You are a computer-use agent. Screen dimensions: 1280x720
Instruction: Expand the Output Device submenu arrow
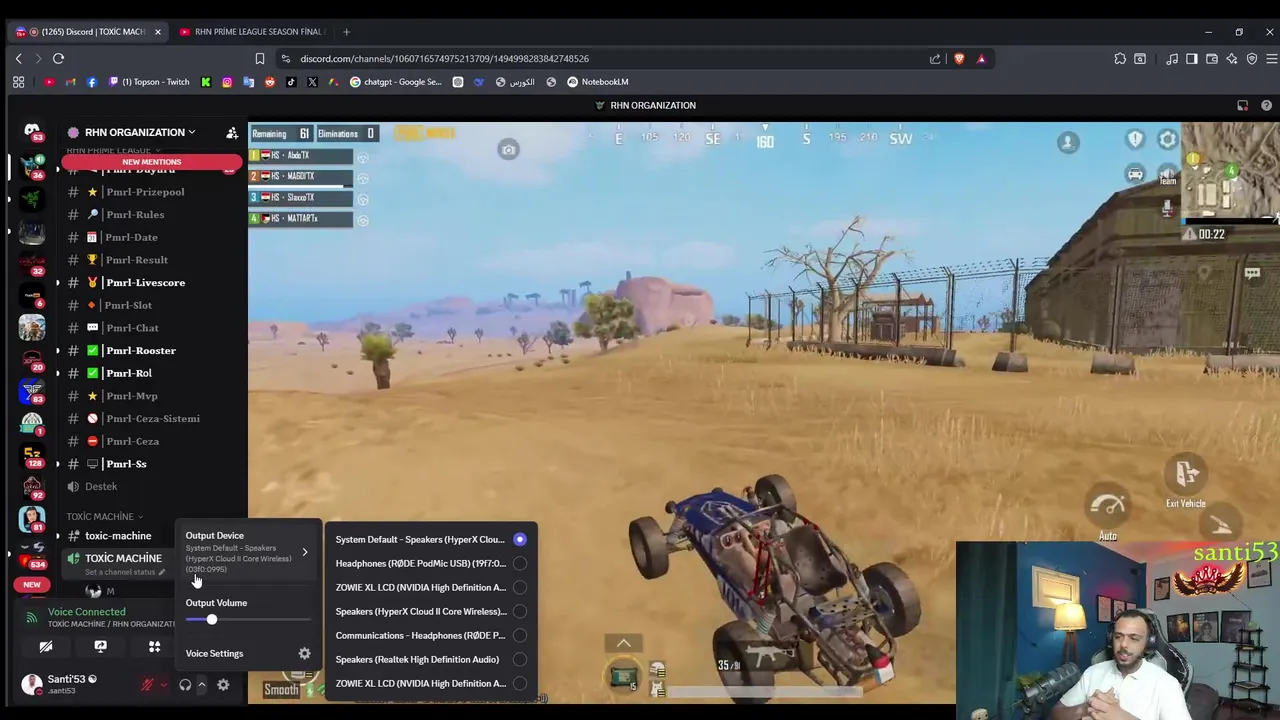(x=304, y=552)
